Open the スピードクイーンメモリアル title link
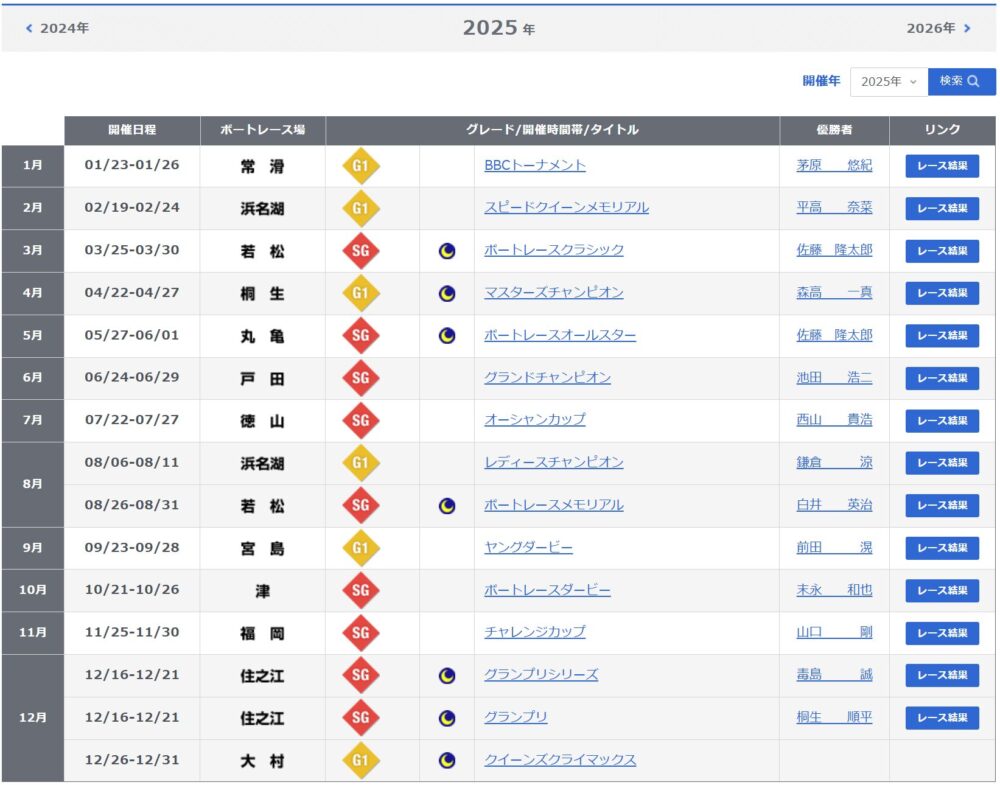This screenshot has width=1000, height=785. [566, 208]
